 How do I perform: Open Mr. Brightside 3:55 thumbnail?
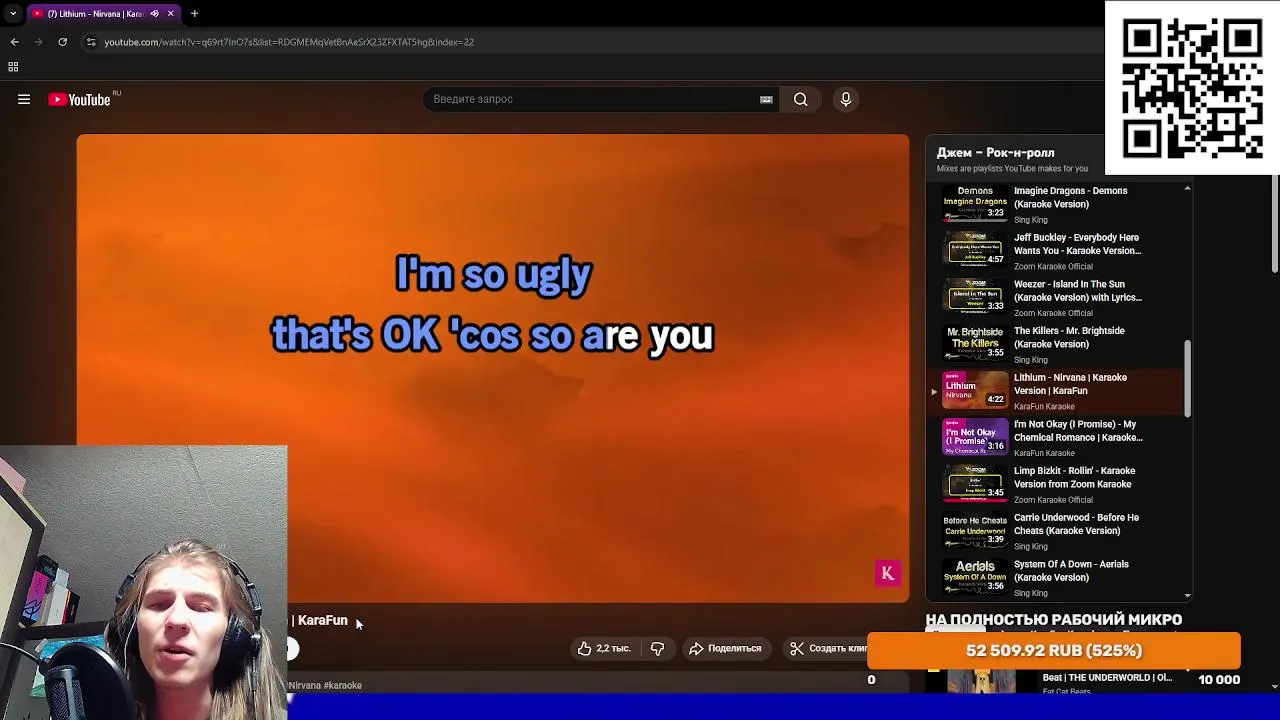[975, 343]
